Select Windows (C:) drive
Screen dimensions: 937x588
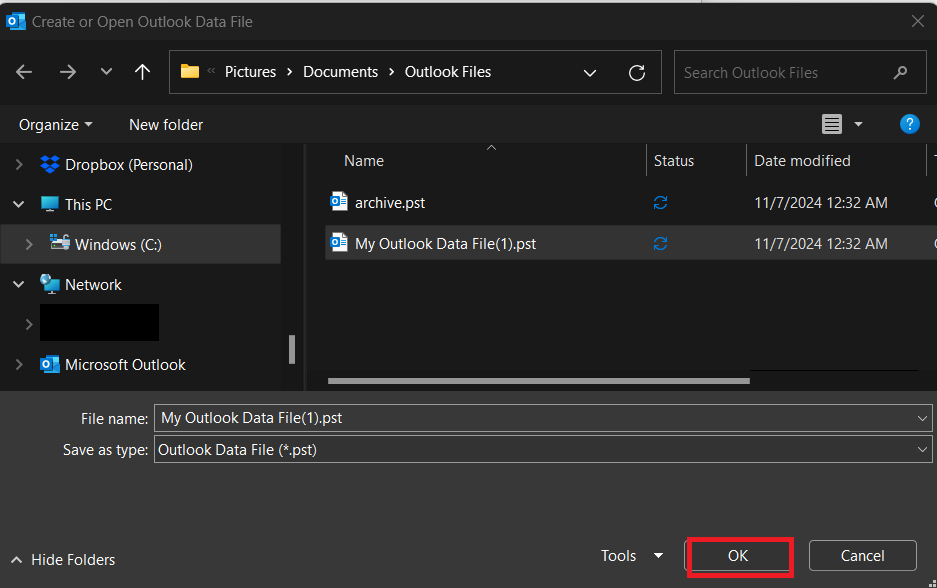coord(118,244)
